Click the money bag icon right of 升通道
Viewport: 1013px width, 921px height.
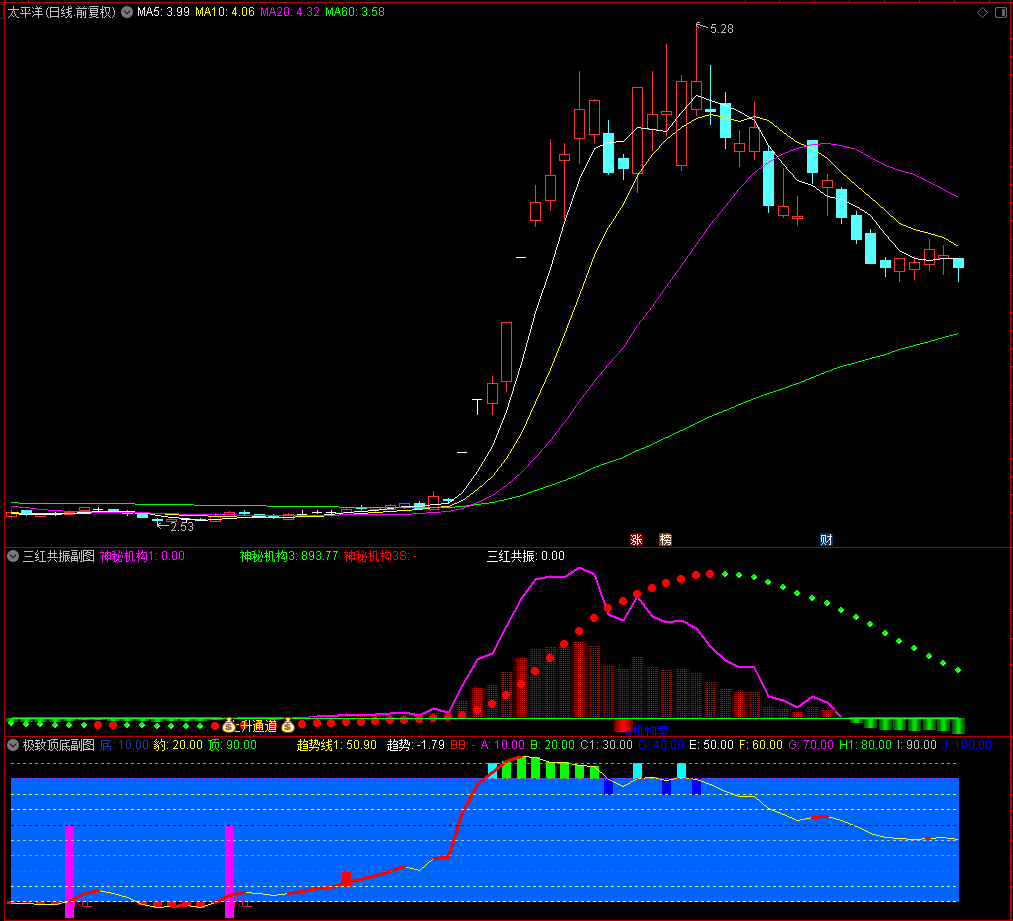(x=288, y=725)
